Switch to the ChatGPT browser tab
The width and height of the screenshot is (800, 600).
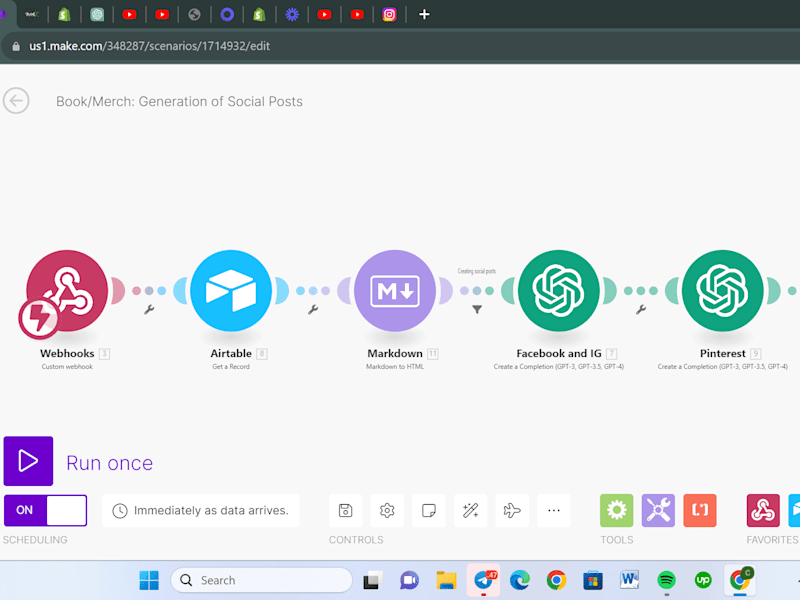click(97, 14)
